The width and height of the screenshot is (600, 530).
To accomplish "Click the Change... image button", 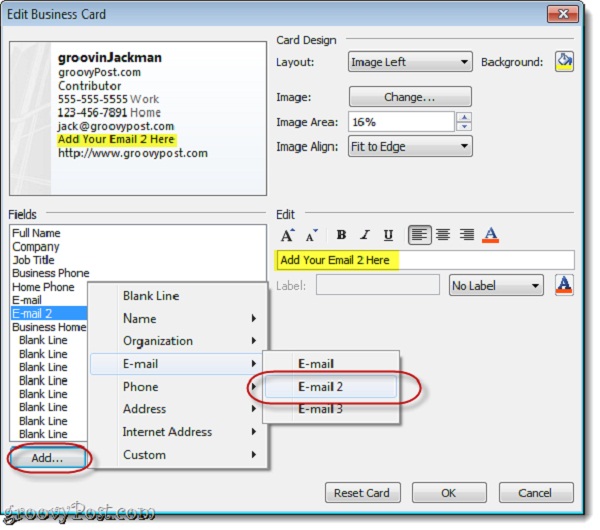I will tap(410, 96).
